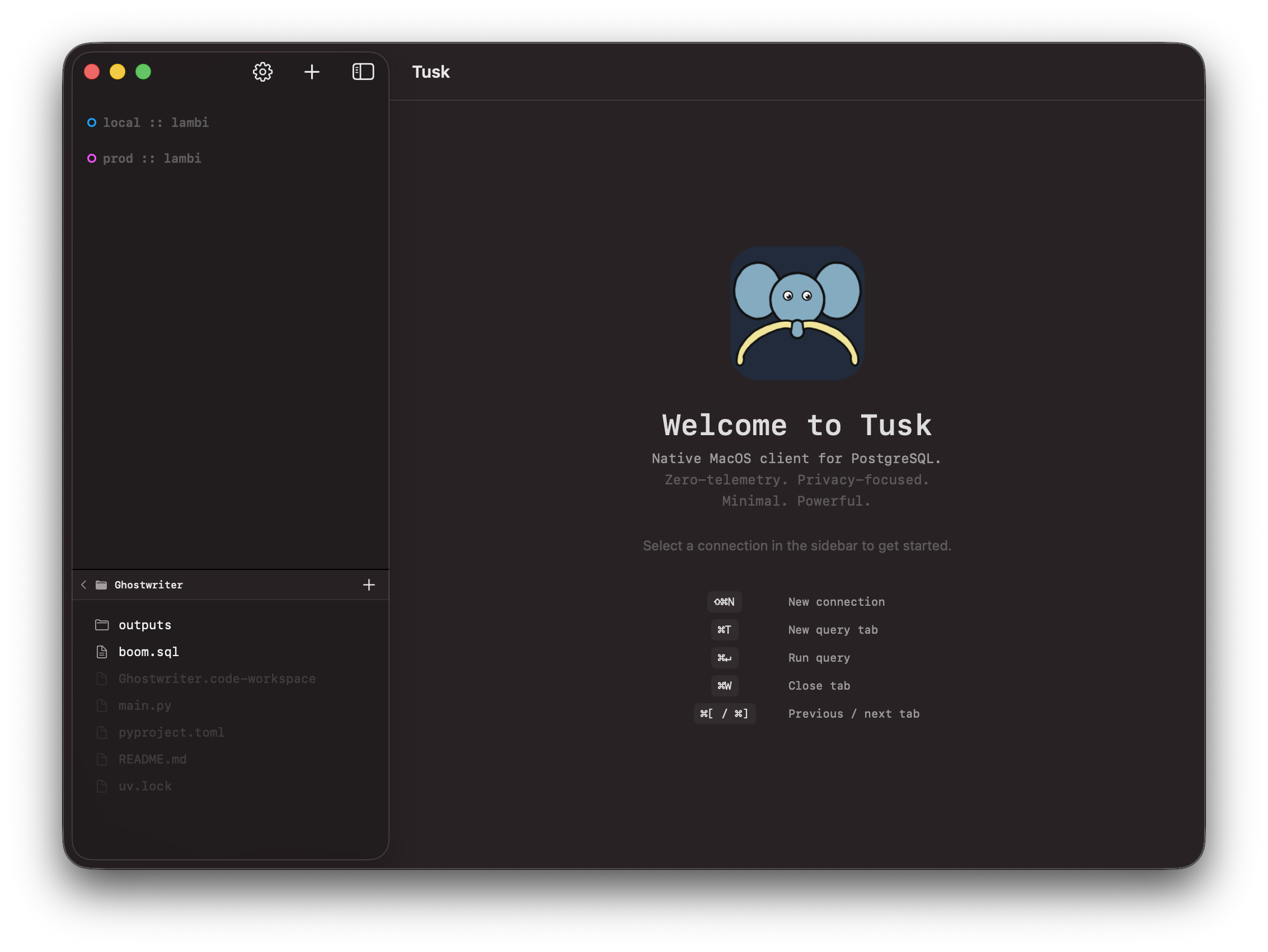Open the settings gear in the sidebar
1268x952 pixels.
[x=262, y=71]
